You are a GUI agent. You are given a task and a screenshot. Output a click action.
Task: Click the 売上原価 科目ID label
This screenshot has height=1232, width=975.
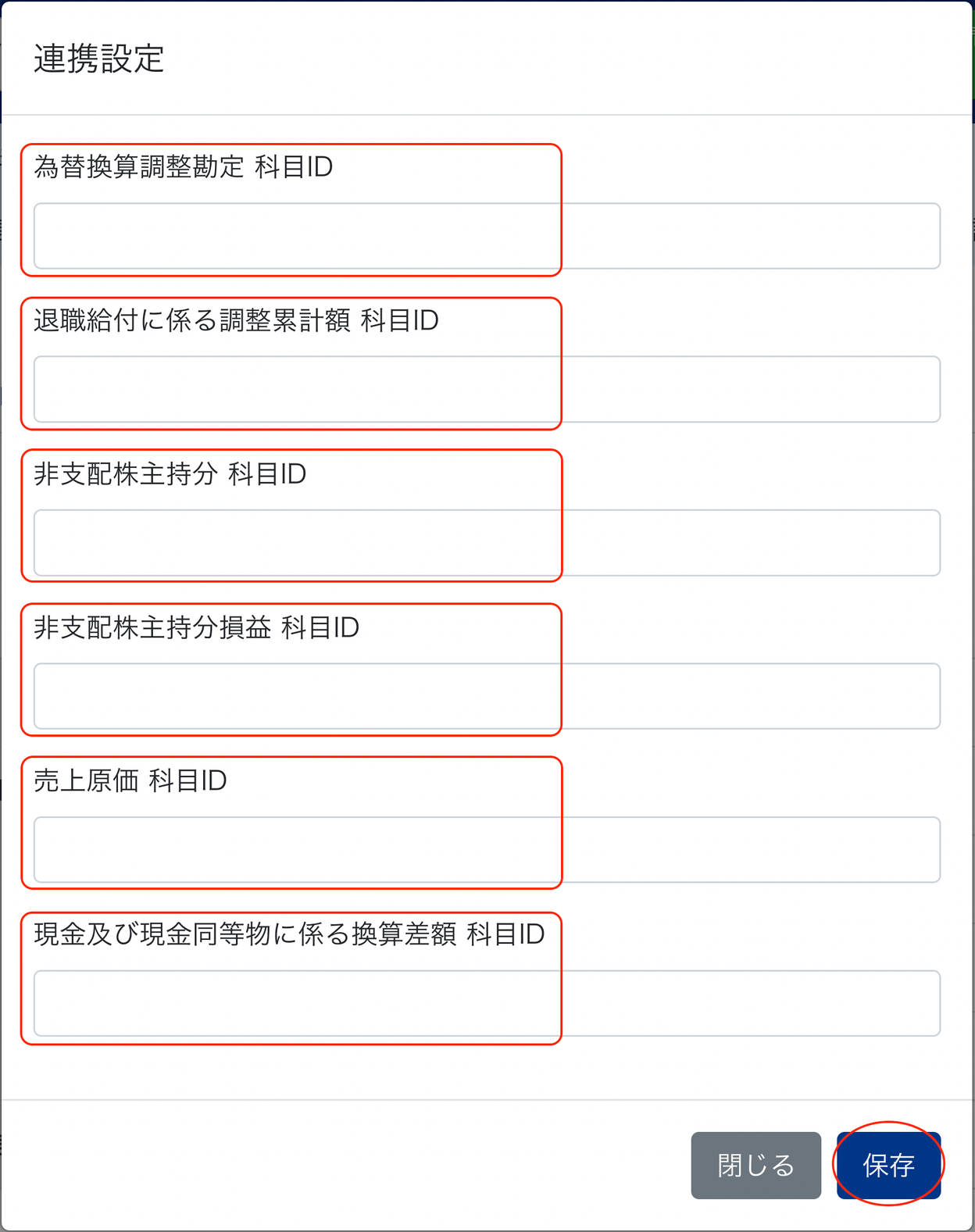click(x=130, y=780)
